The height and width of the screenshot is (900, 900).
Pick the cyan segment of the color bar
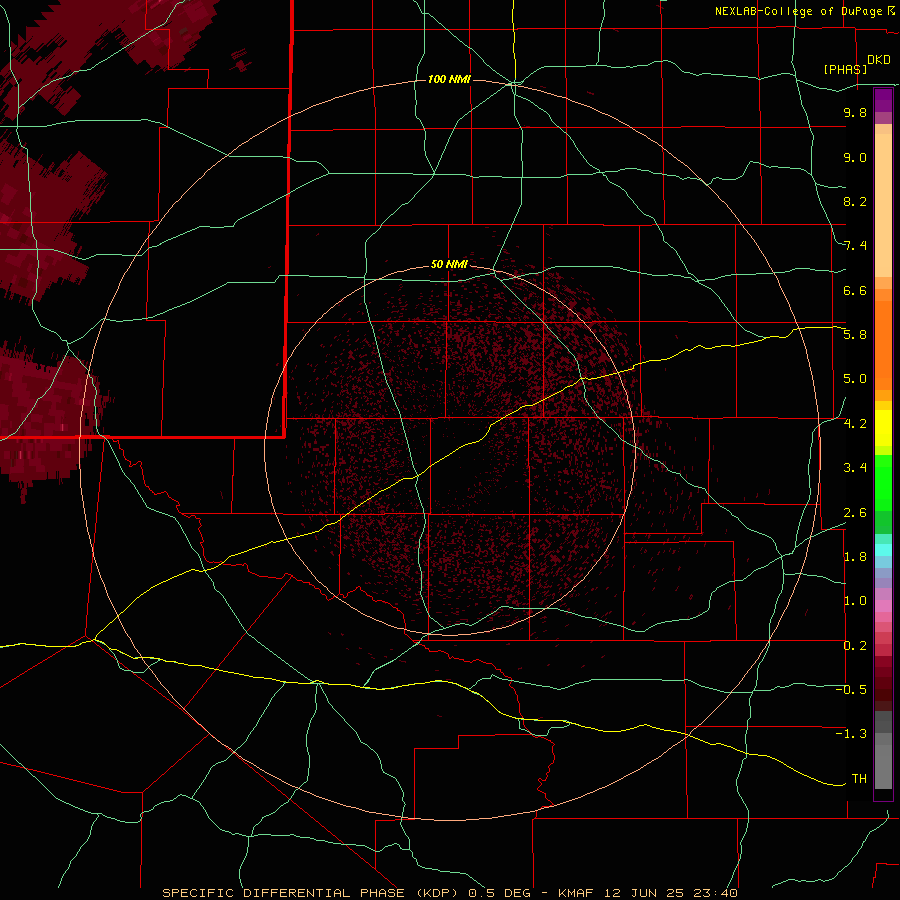[883, 549]
